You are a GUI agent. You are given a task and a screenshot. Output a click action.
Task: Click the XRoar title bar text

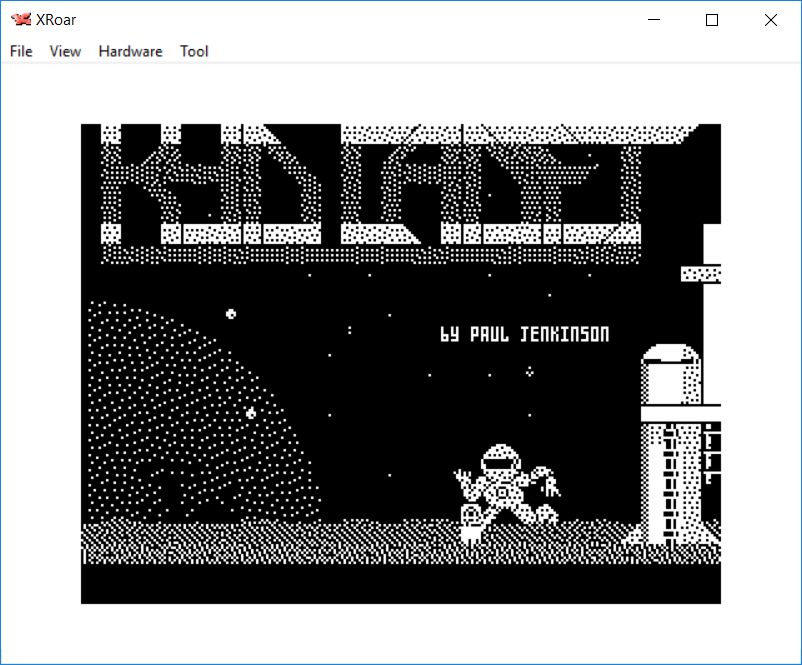(58, 20)
